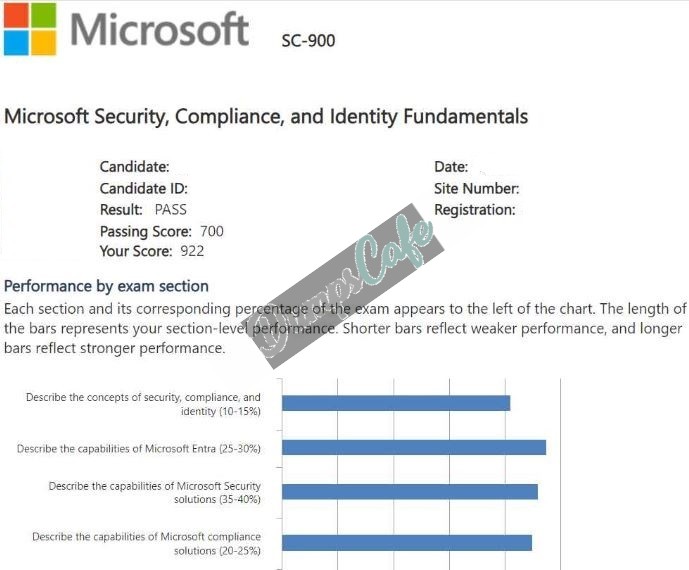Click the Candidate ID label
Screen dimensions: 689x570
pyautogui.click(x=144, y=189)
